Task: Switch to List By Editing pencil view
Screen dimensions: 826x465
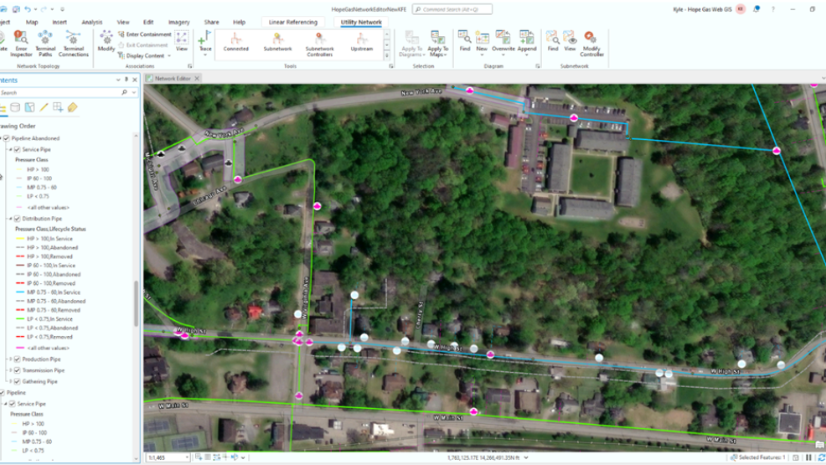Action: pyautogui.click(x=44, y=107)
